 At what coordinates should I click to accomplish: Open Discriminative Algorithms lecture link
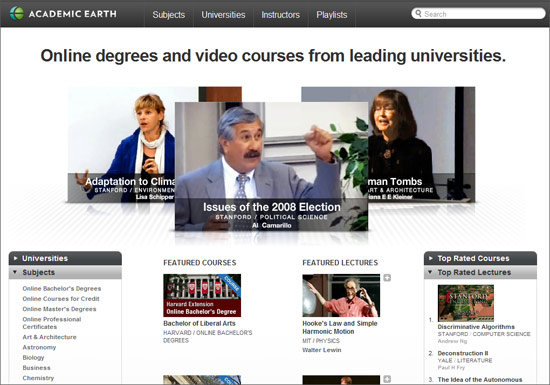click(x=476, y=327)
